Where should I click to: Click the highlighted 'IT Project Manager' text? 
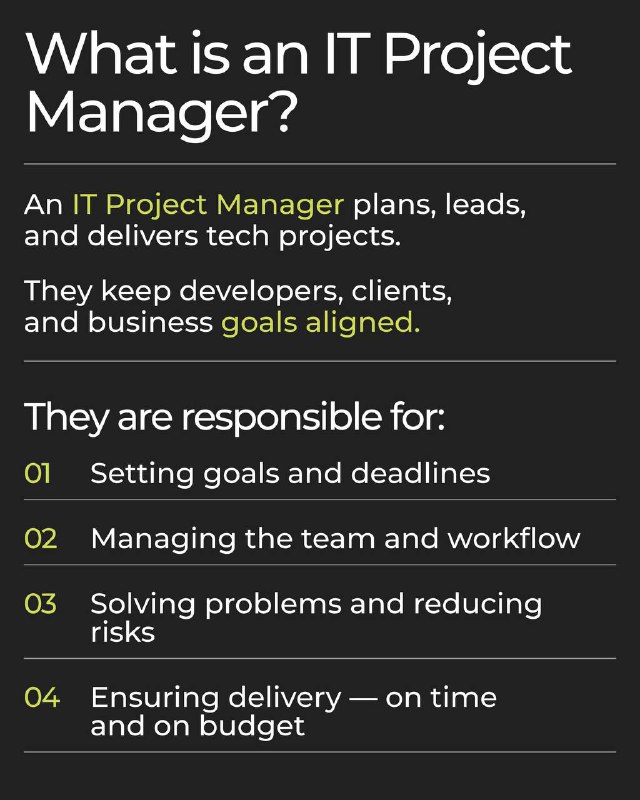pyautogui.click(x=208, y=205)
